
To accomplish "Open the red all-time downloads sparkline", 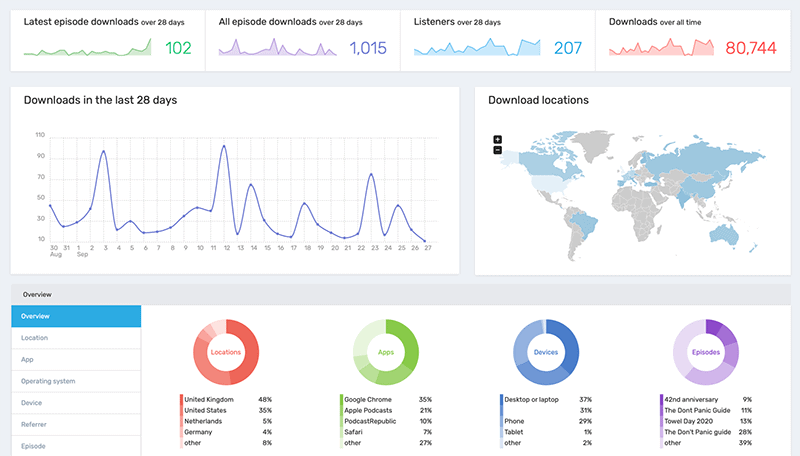I will (661, 47).
